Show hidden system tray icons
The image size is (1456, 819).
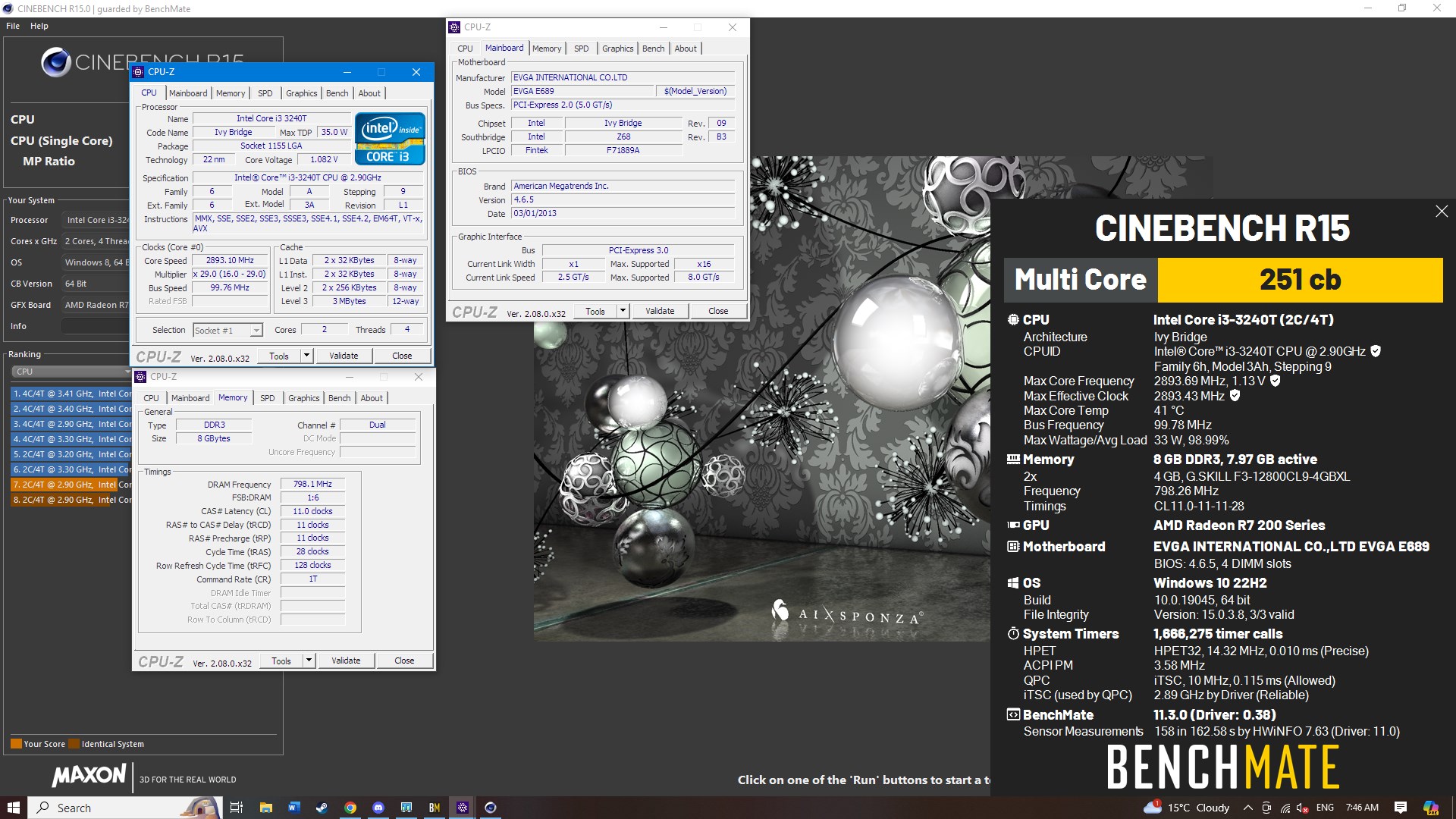pos(1247,808)
